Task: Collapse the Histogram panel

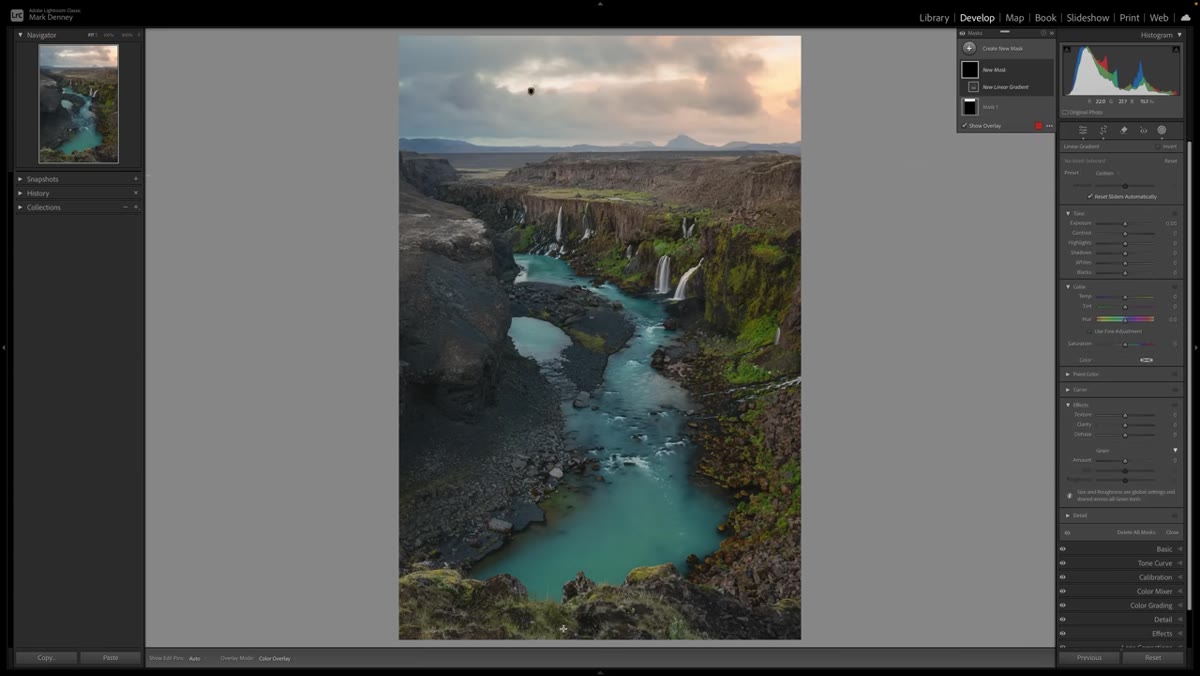Action: (1179, 35)
